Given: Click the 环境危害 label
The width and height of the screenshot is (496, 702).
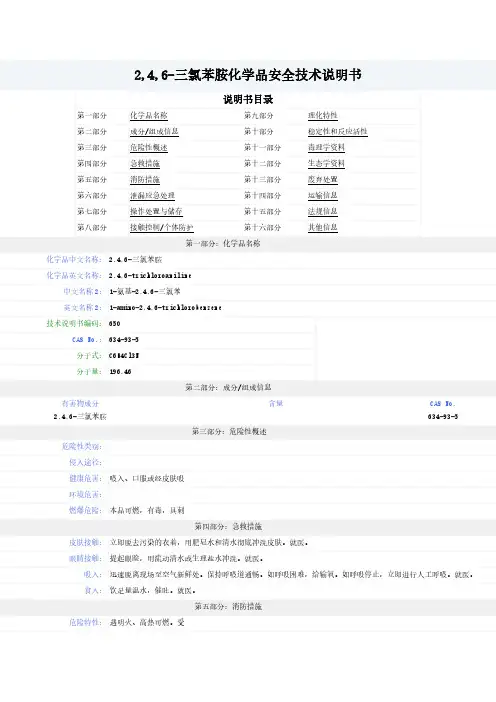Looking at the screenshot, I should pyautogui.click(x=86, y=495).
